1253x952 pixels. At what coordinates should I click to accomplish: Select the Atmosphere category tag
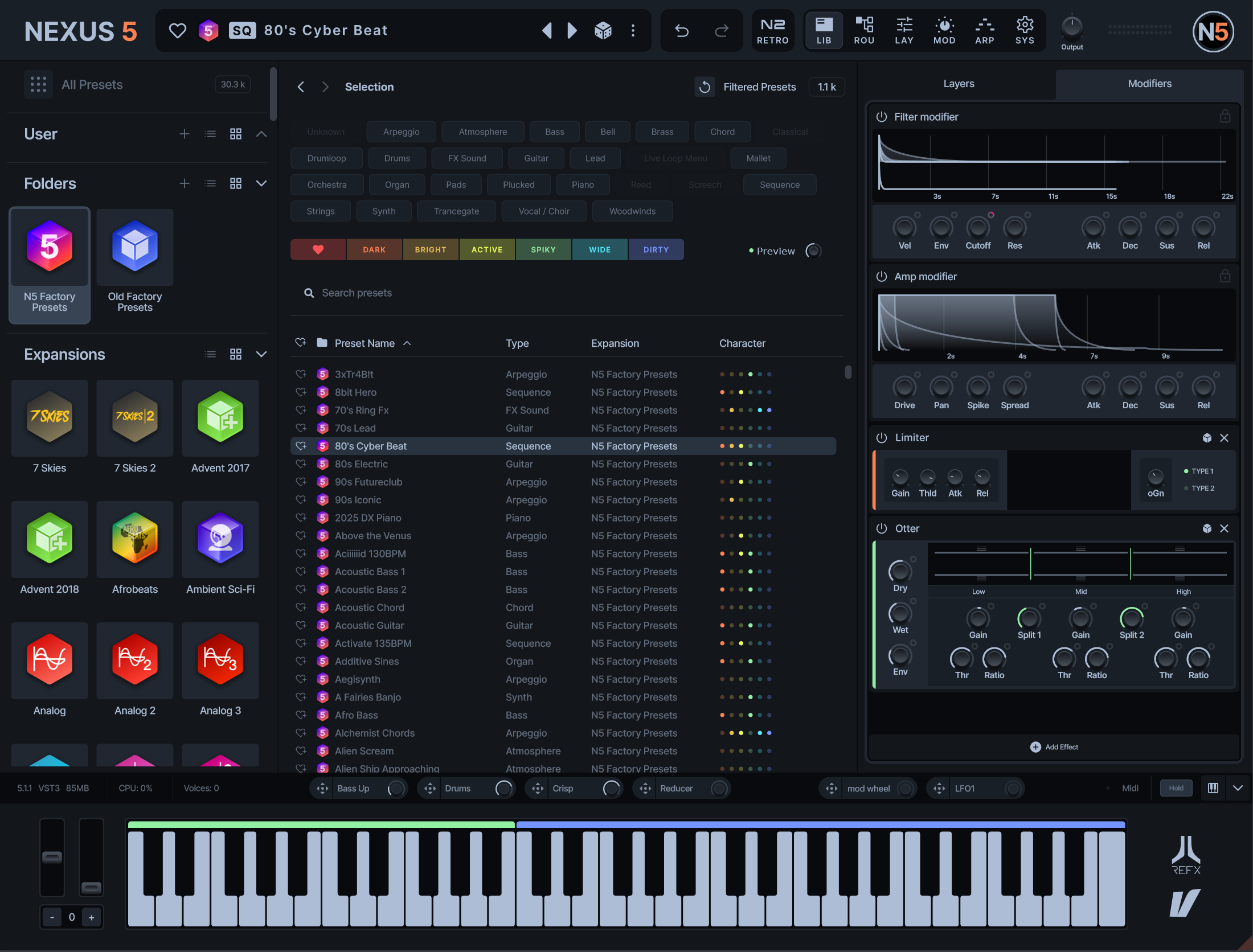(482, 132)
